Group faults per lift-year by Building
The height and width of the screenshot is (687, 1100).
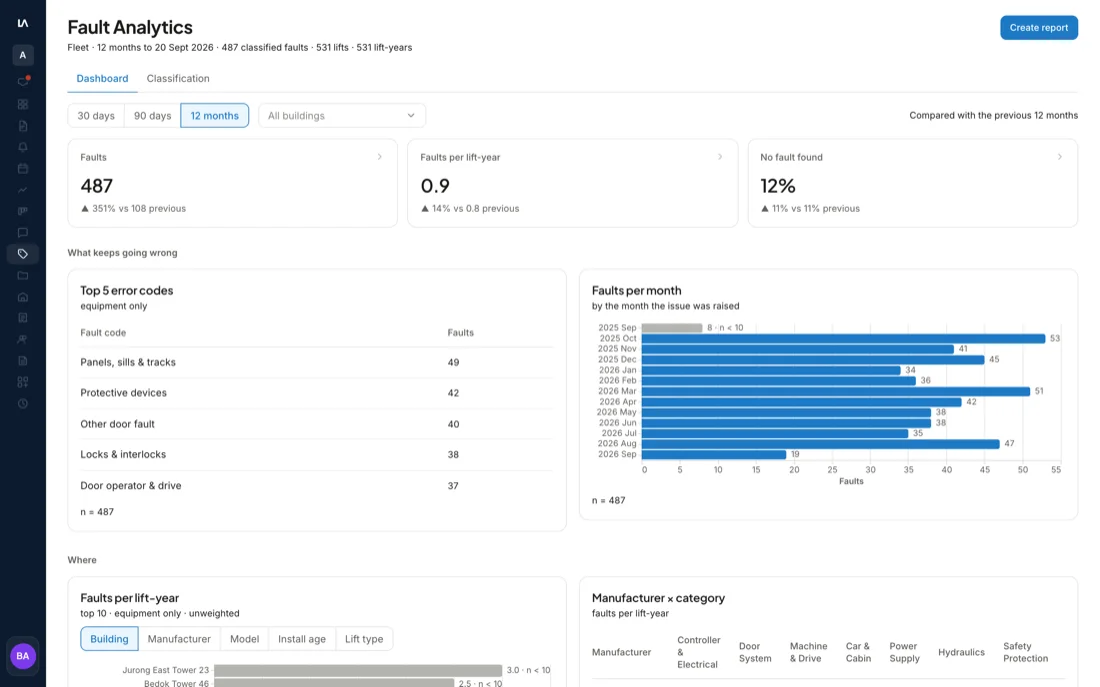(109, 639)
